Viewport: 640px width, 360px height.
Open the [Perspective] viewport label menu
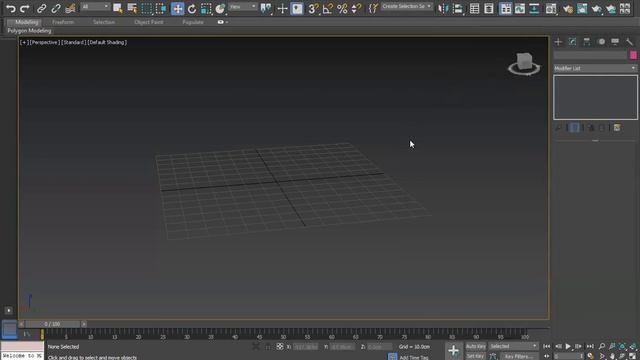(44, 42)
